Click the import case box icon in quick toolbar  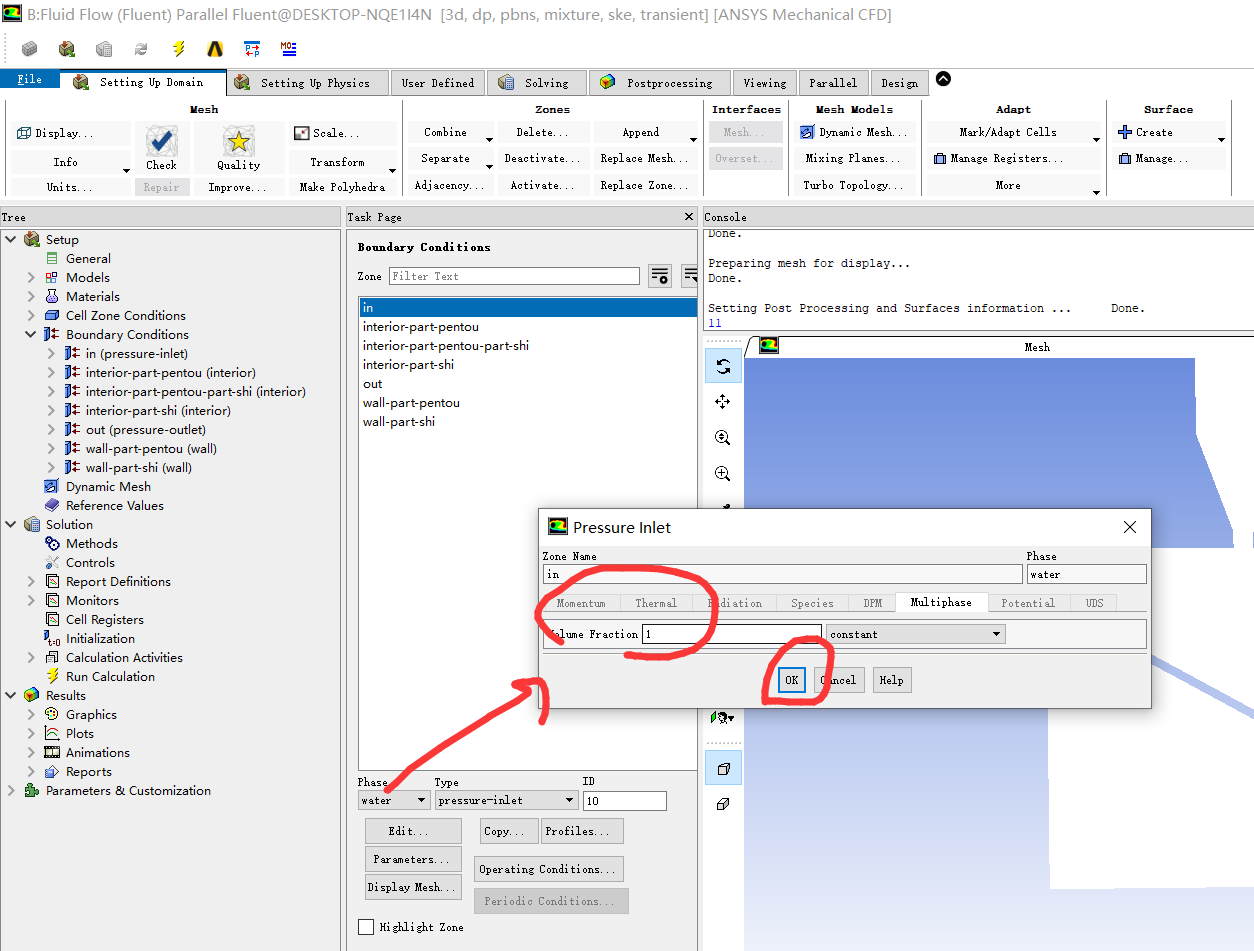pyautogui.click(x=67, y=48)
